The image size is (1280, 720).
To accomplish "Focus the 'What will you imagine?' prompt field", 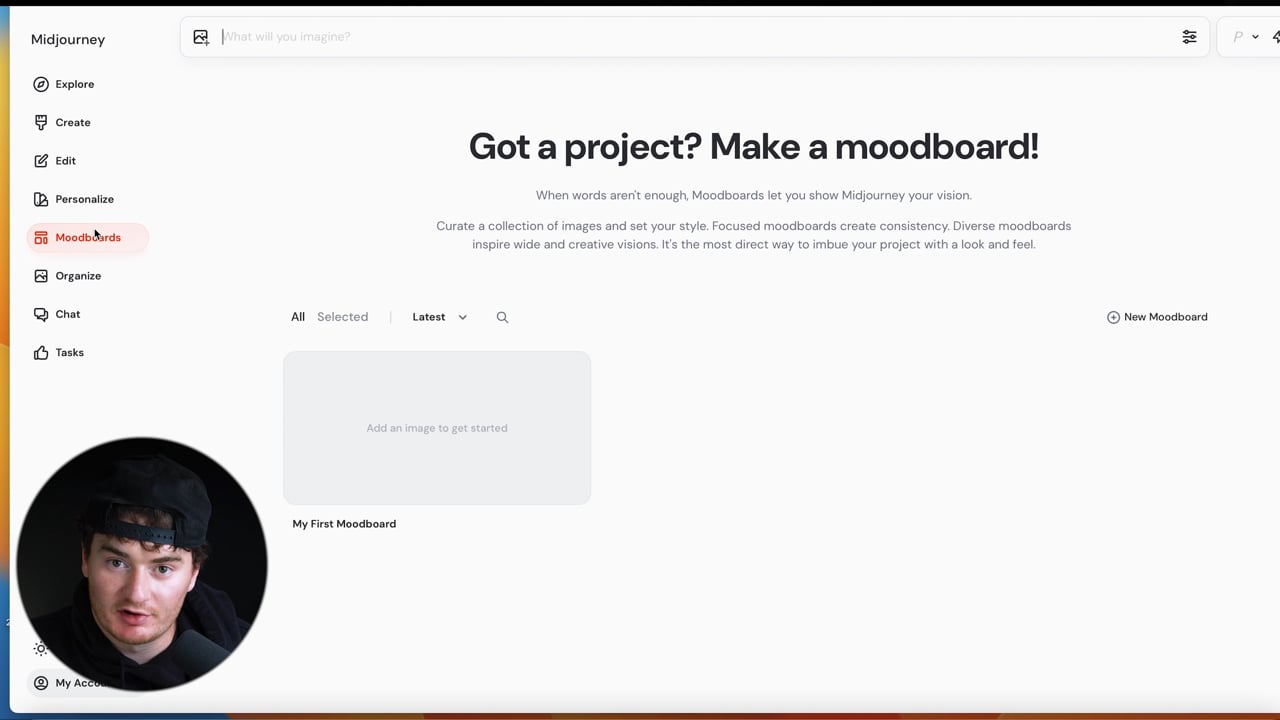I will (x=695, y=37).
